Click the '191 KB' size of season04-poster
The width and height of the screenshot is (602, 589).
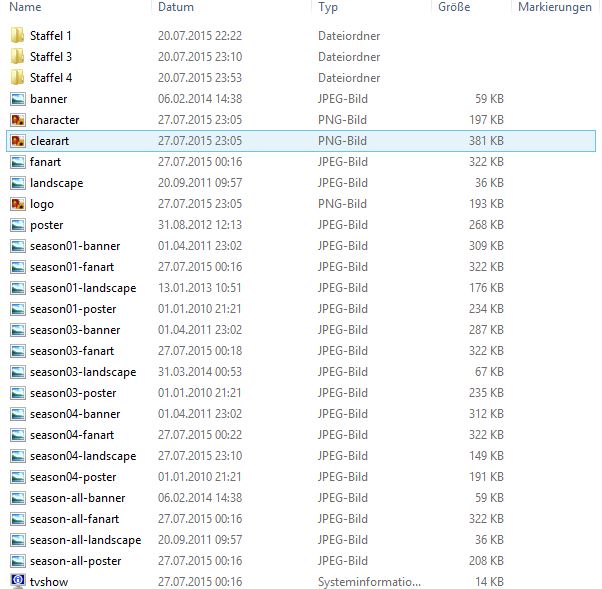coord(486,477)
